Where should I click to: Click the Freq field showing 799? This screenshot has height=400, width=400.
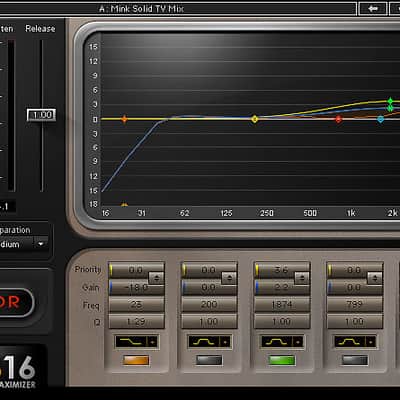pos(355,304)
